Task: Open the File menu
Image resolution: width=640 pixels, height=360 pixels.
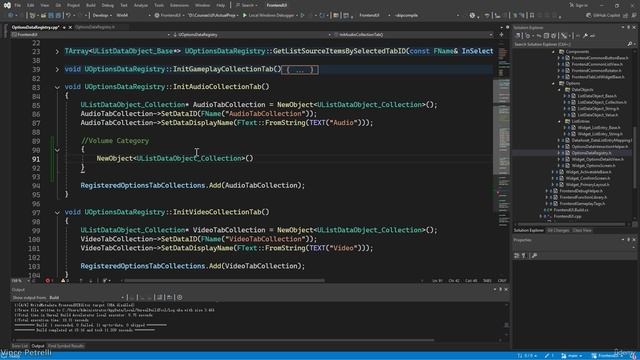Action: coord(18,5)
